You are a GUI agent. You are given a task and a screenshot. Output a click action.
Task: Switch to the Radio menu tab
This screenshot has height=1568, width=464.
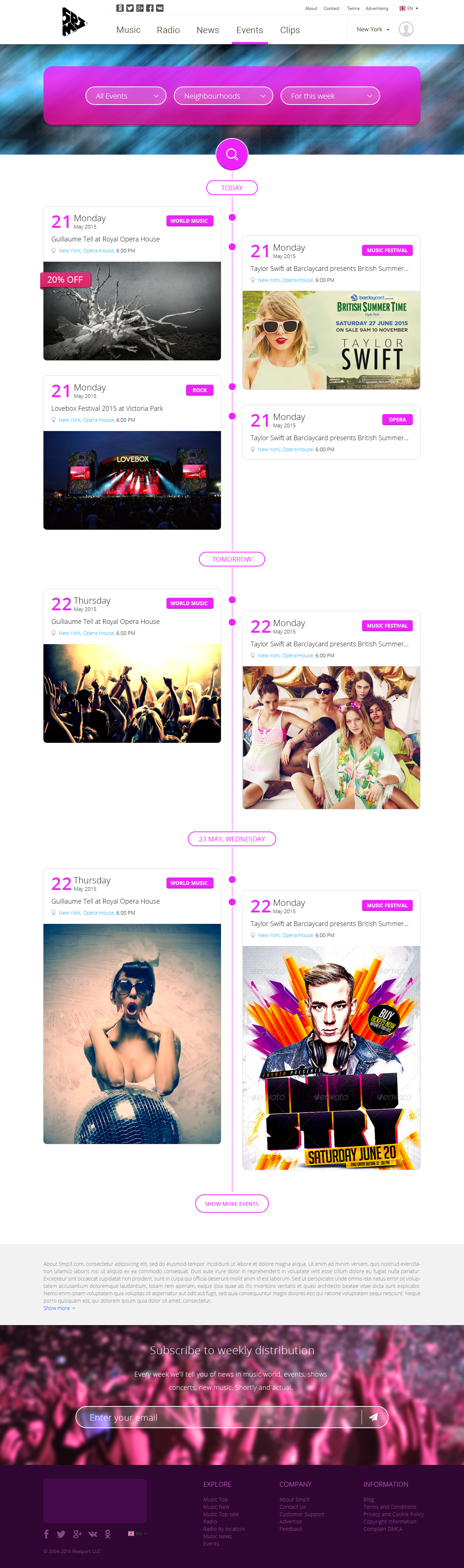pos(168,30)
